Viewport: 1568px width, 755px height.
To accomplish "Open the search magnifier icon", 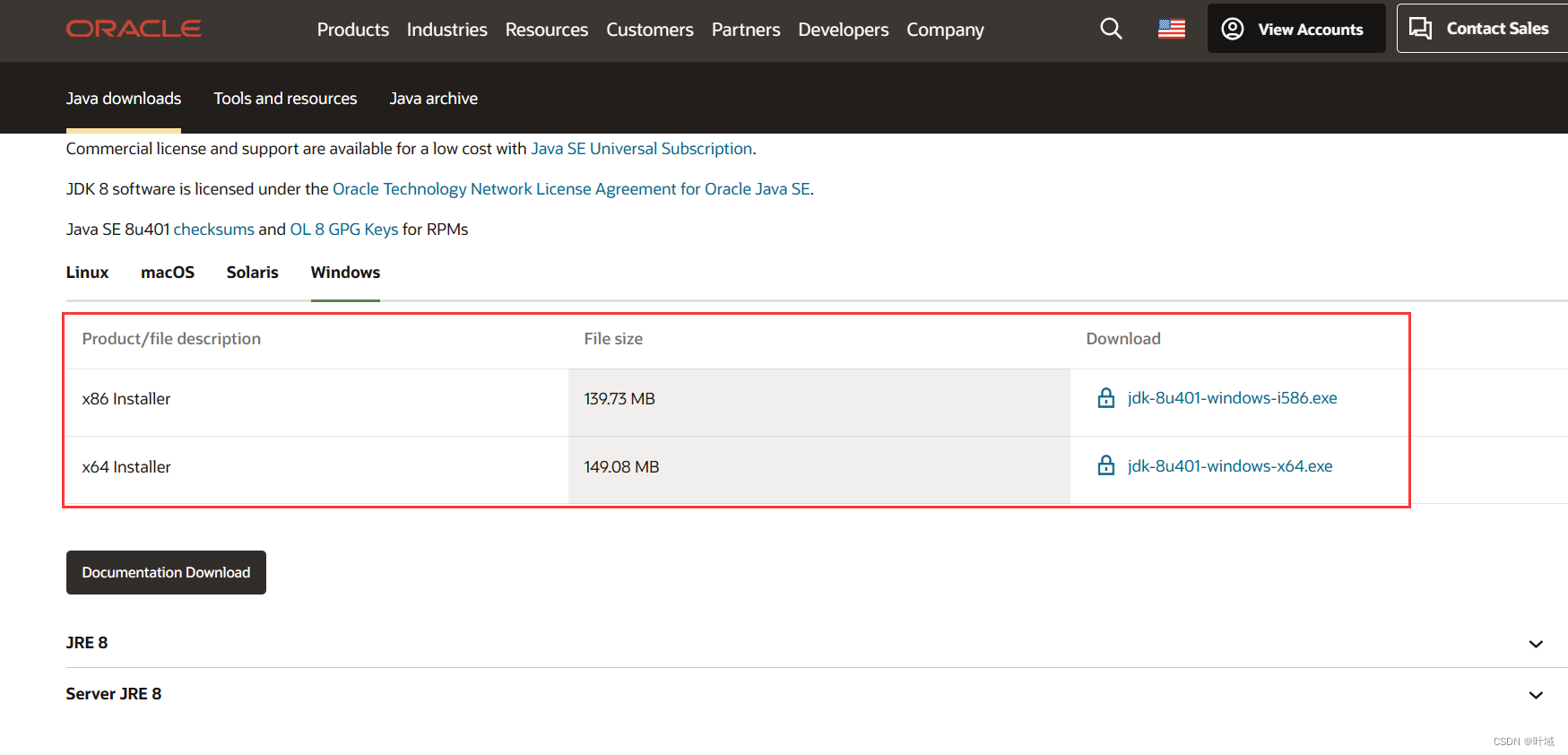I will [x=1111, y=29].
